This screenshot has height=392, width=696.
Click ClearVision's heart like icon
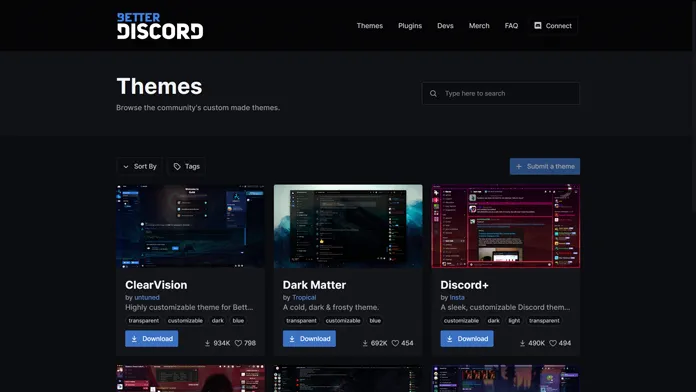tap(238, 343)
